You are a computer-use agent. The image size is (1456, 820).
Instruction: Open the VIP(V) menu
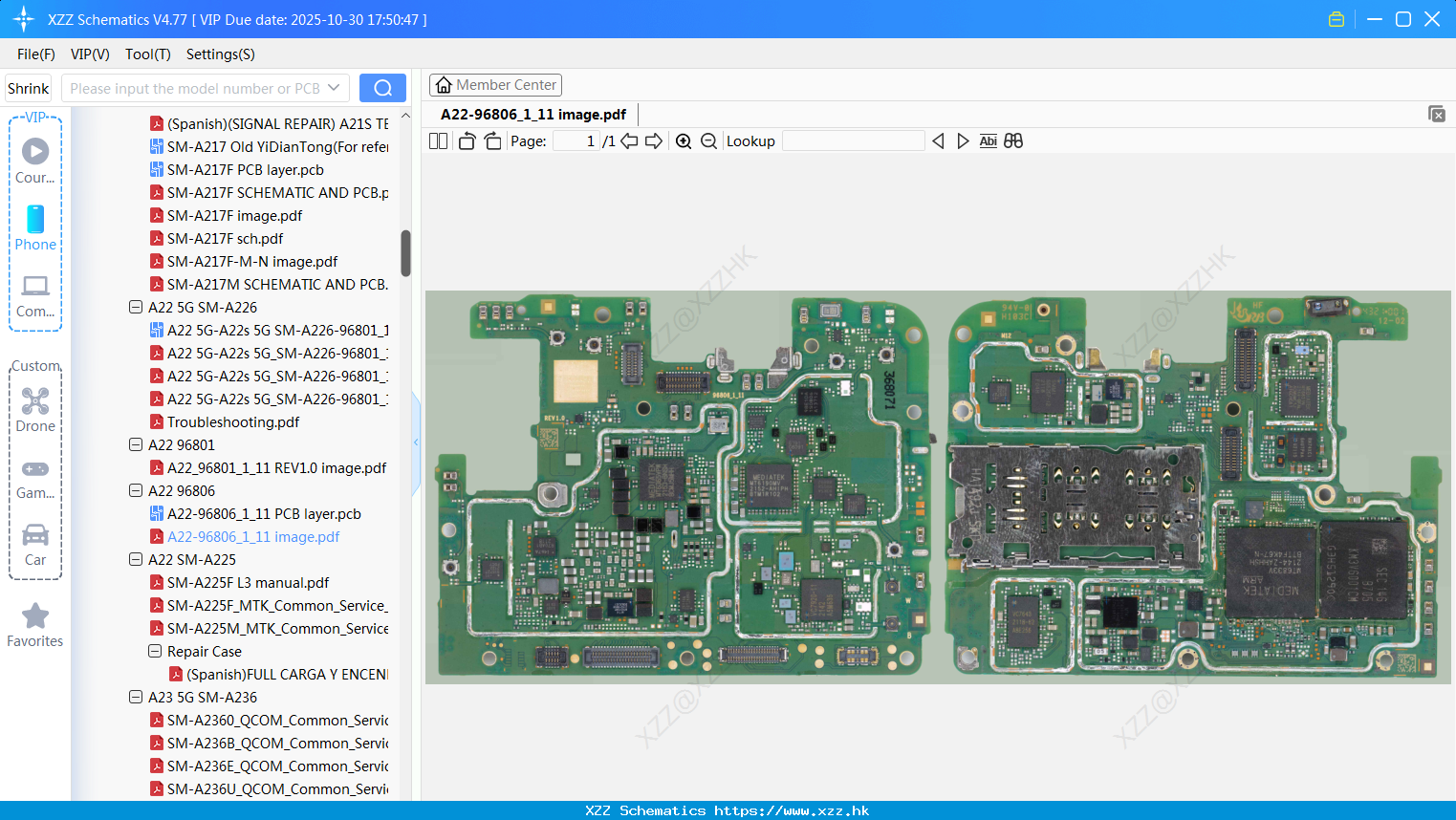[90, 54]
